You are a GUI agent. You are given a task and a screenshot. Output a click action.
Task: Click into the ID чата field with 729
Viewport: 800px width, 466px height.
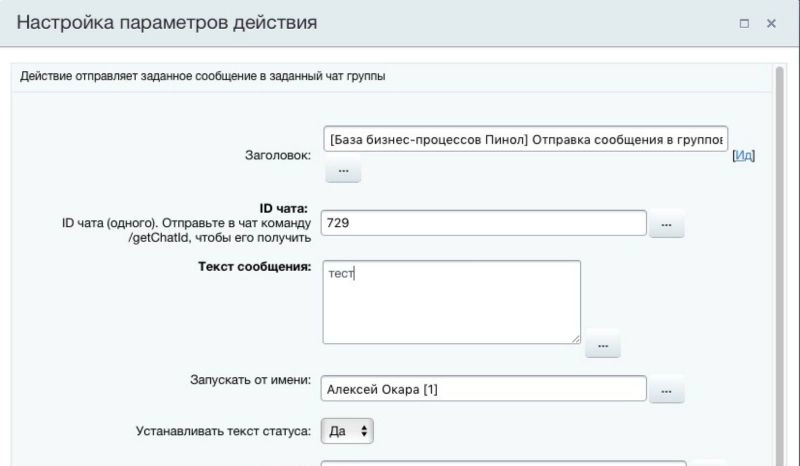tap(484, 222)
